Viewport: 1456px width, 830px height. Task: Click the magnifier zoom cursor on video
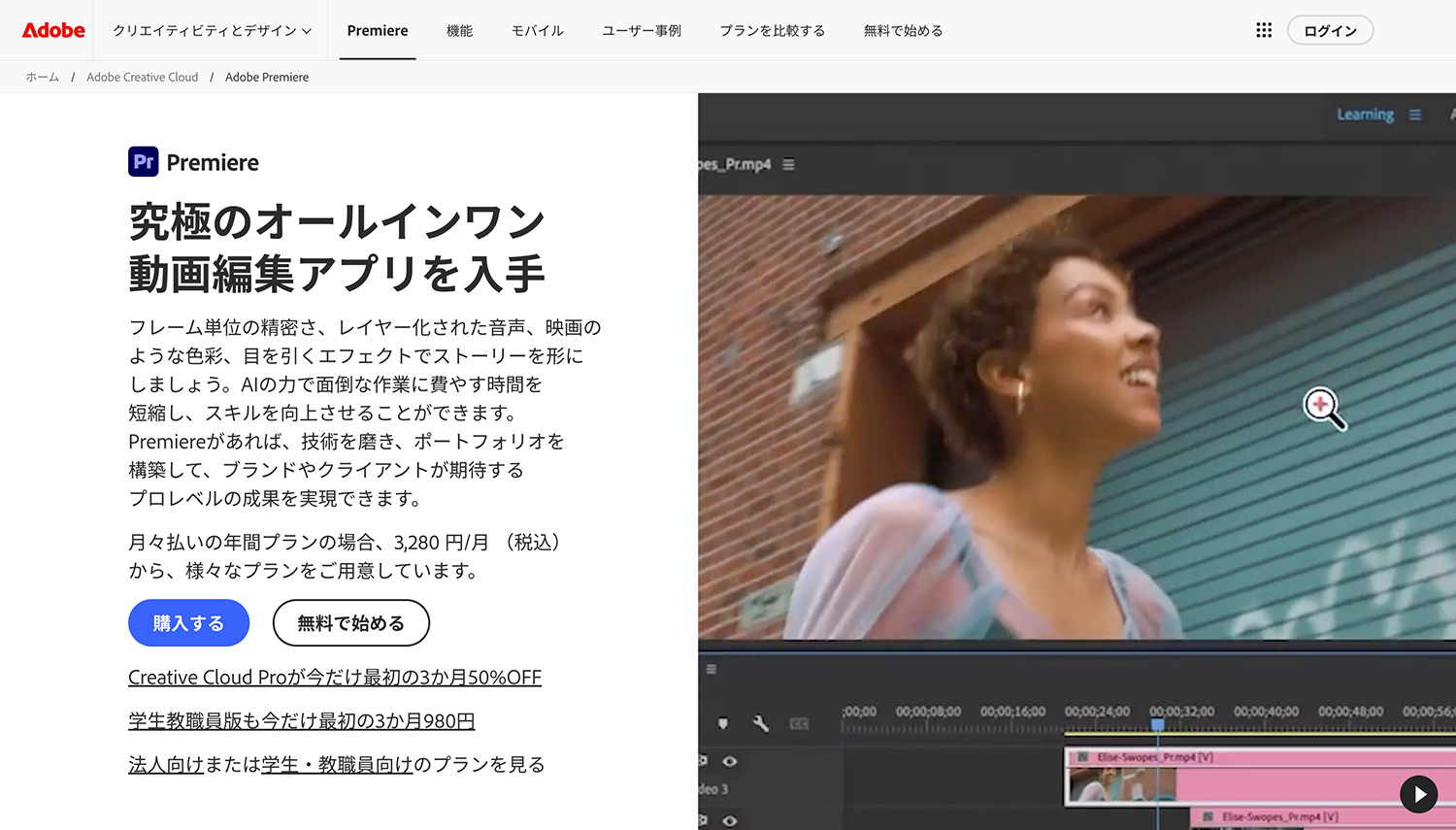click(1324, 409)
